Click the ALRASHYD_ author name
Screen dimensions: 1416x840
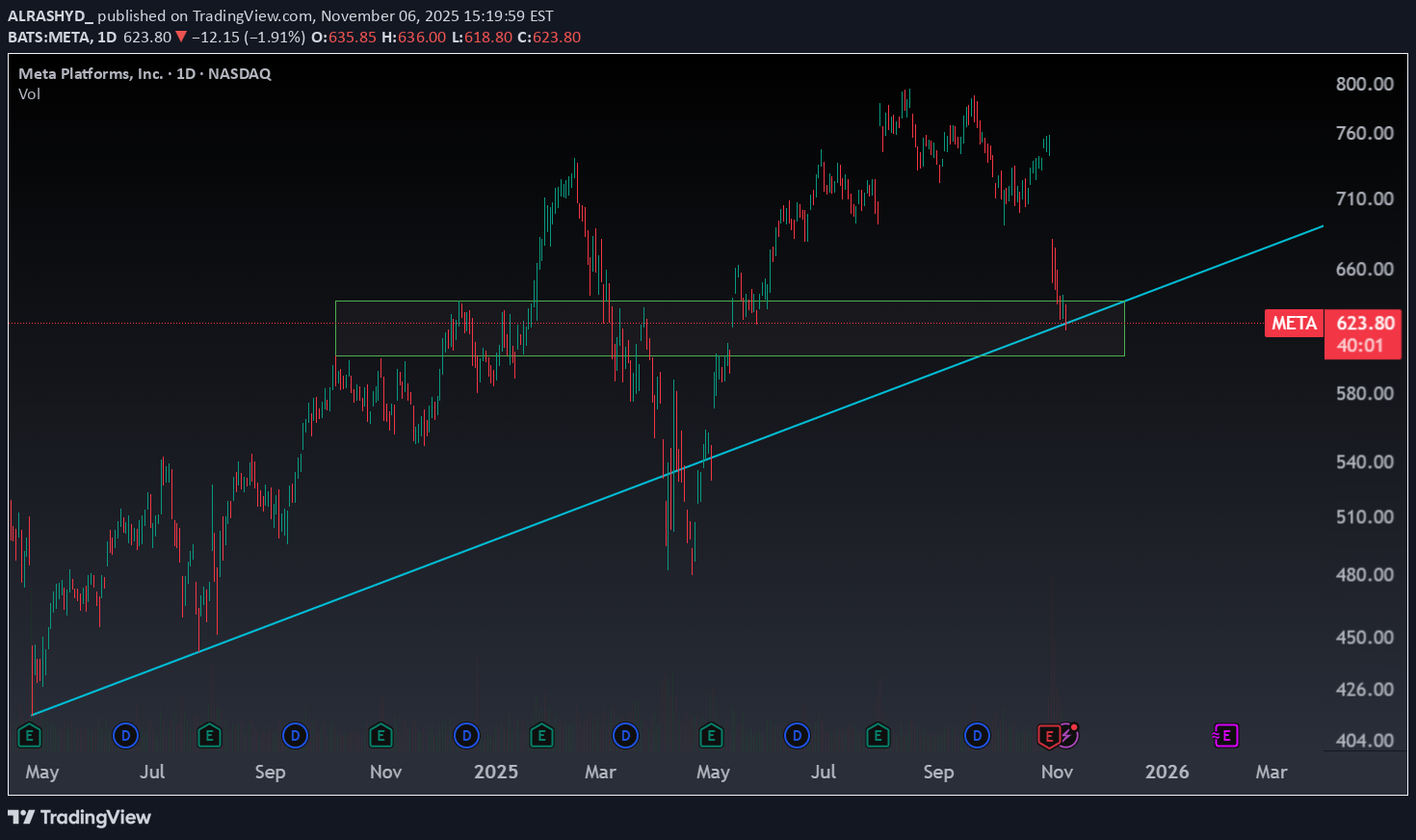coord(50,16)
